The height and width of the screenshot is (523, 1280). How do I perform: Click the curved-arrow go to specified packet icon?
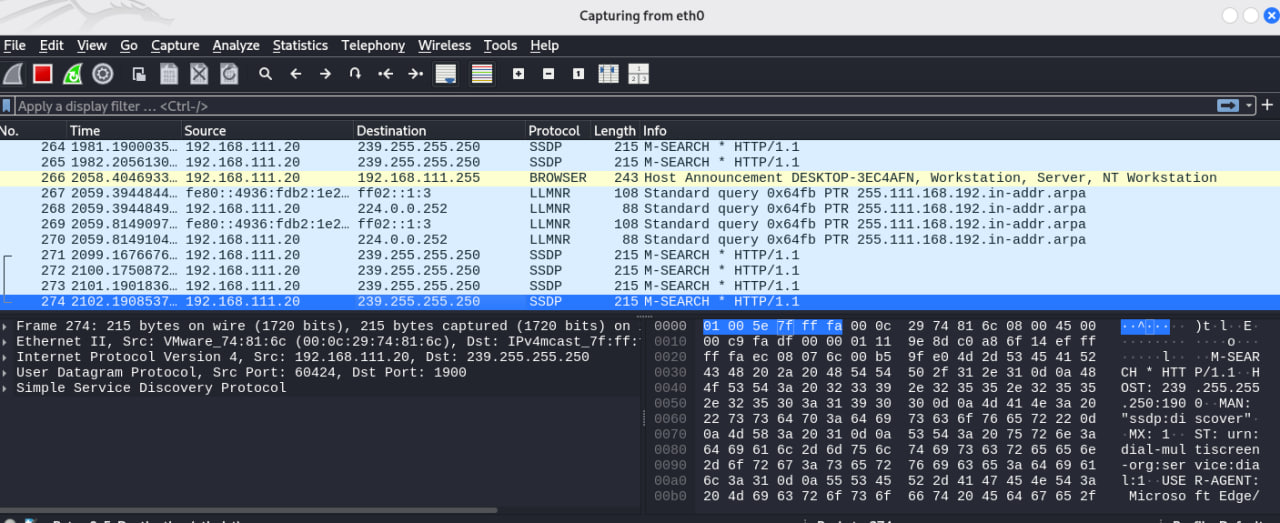point(355,74)
